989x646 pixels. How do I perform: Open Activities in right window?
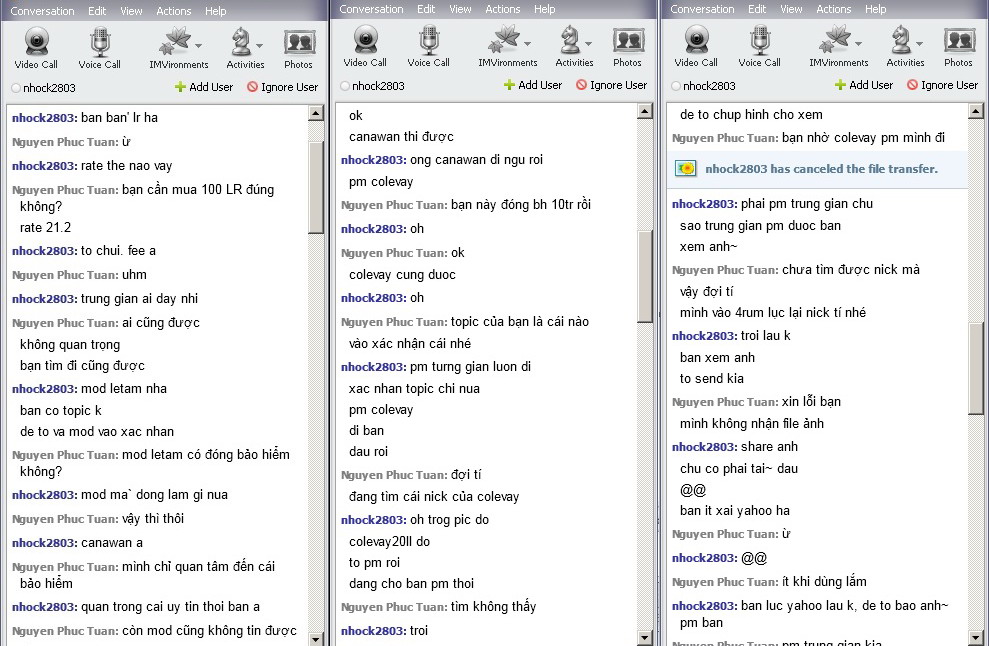[x=905, y=46]
